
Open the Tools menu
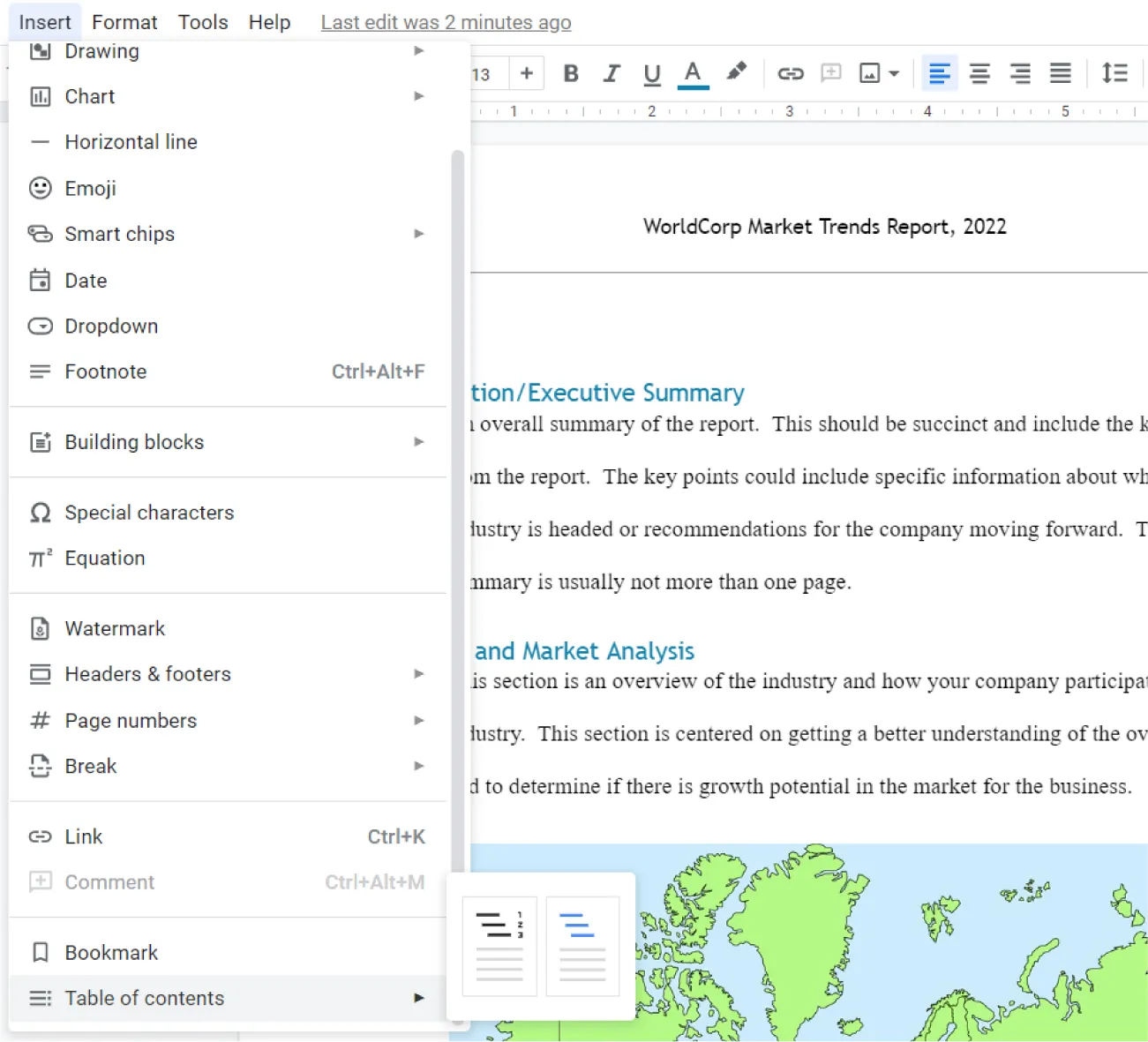[202, 21]
